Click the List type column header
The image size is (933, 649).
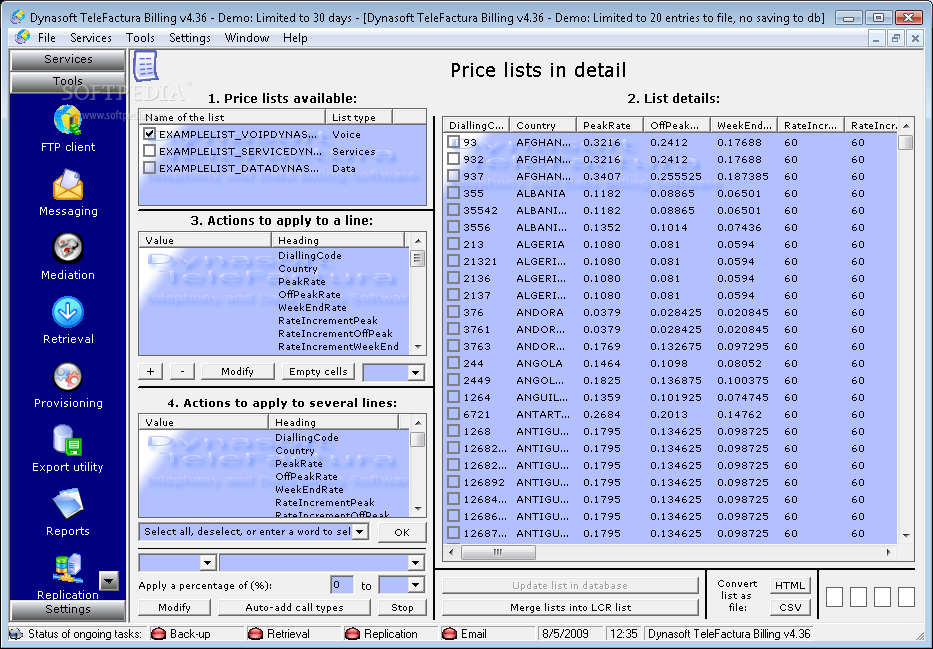point(358,117)
